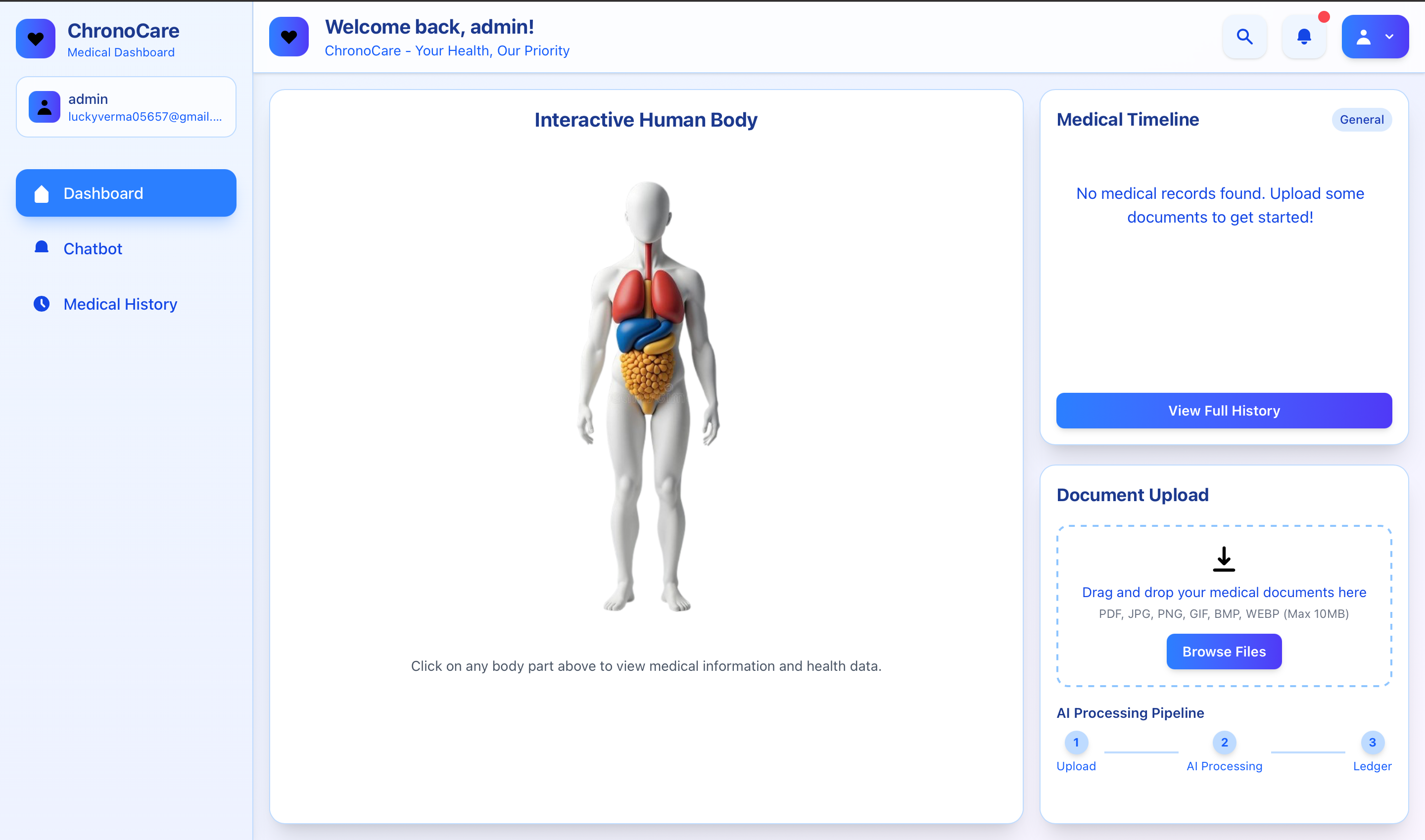Click the chevron arrow on profile button

[1389, 37]
